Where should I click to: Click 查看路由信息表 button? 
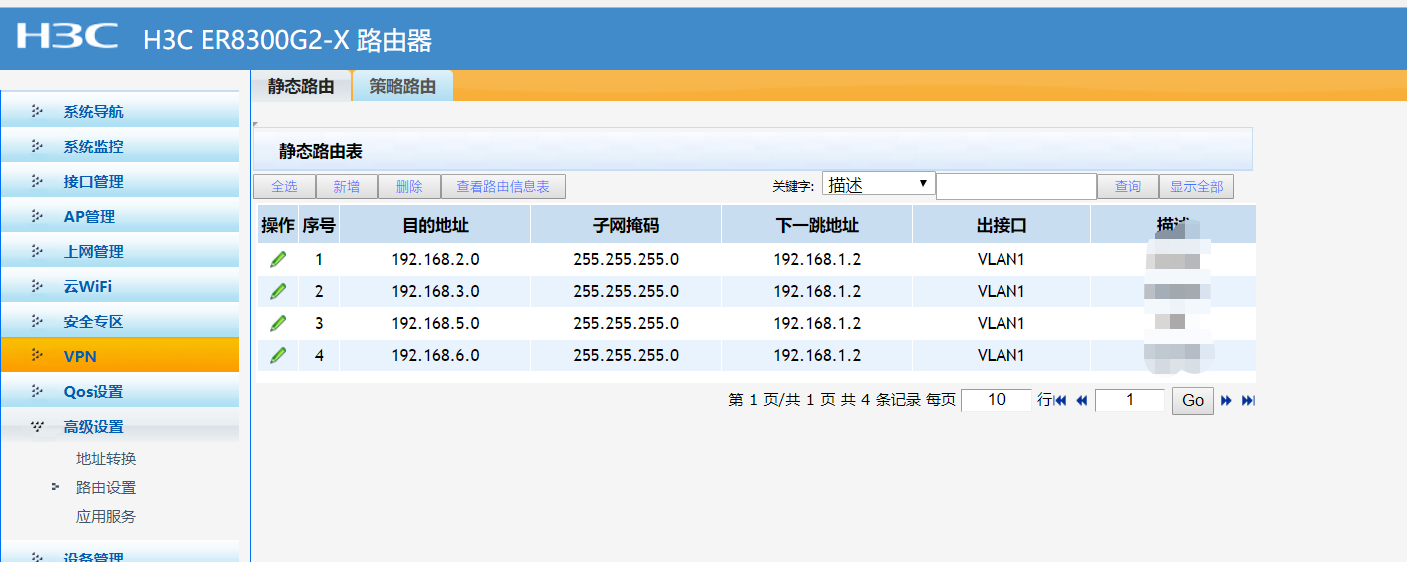click(503, 187)
